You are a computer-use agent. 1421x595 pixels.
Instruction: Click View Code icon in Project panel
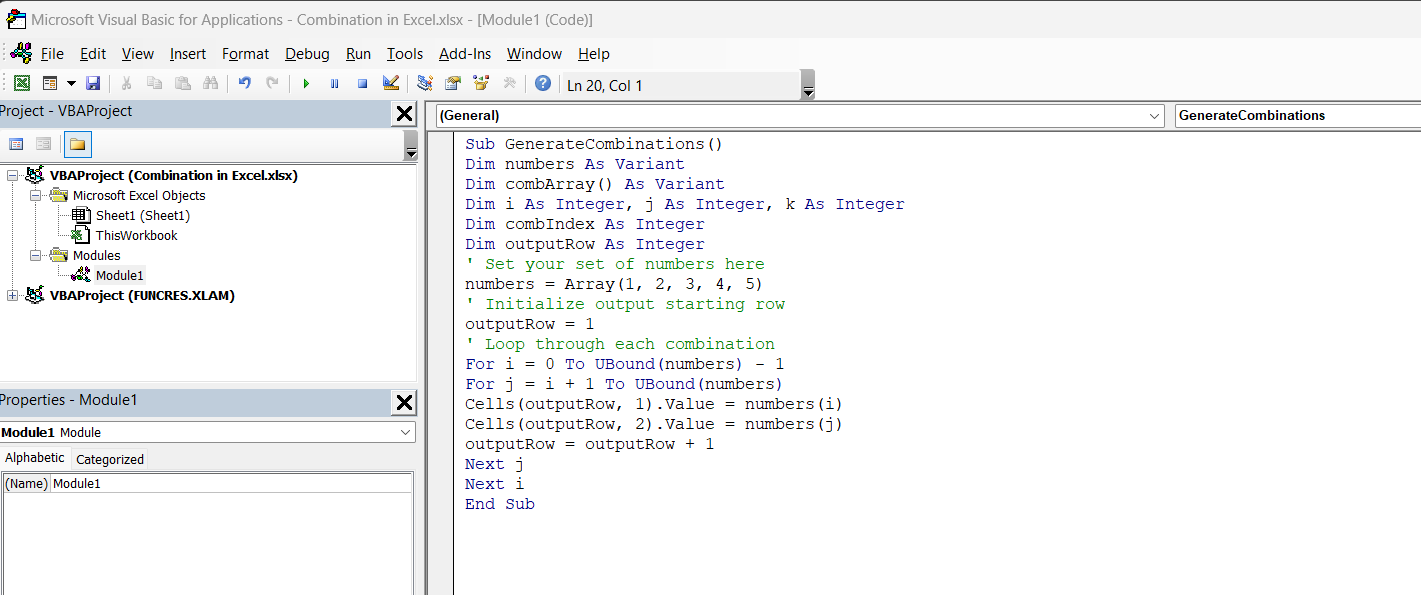[16, 145]
